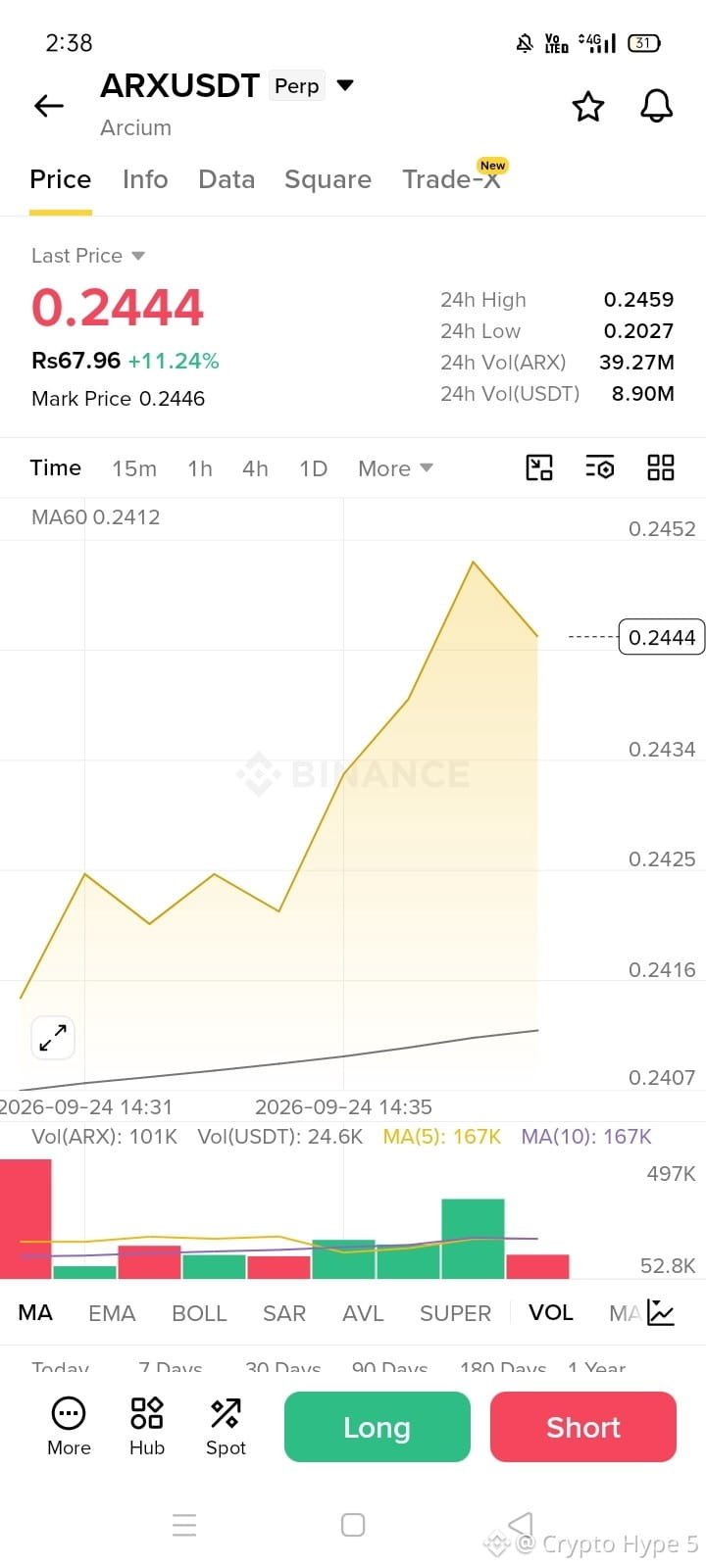The height and width of the screenshot is (1568, 706).
Task: Tap the back arrow icon
Action: (x=48, y=106)
